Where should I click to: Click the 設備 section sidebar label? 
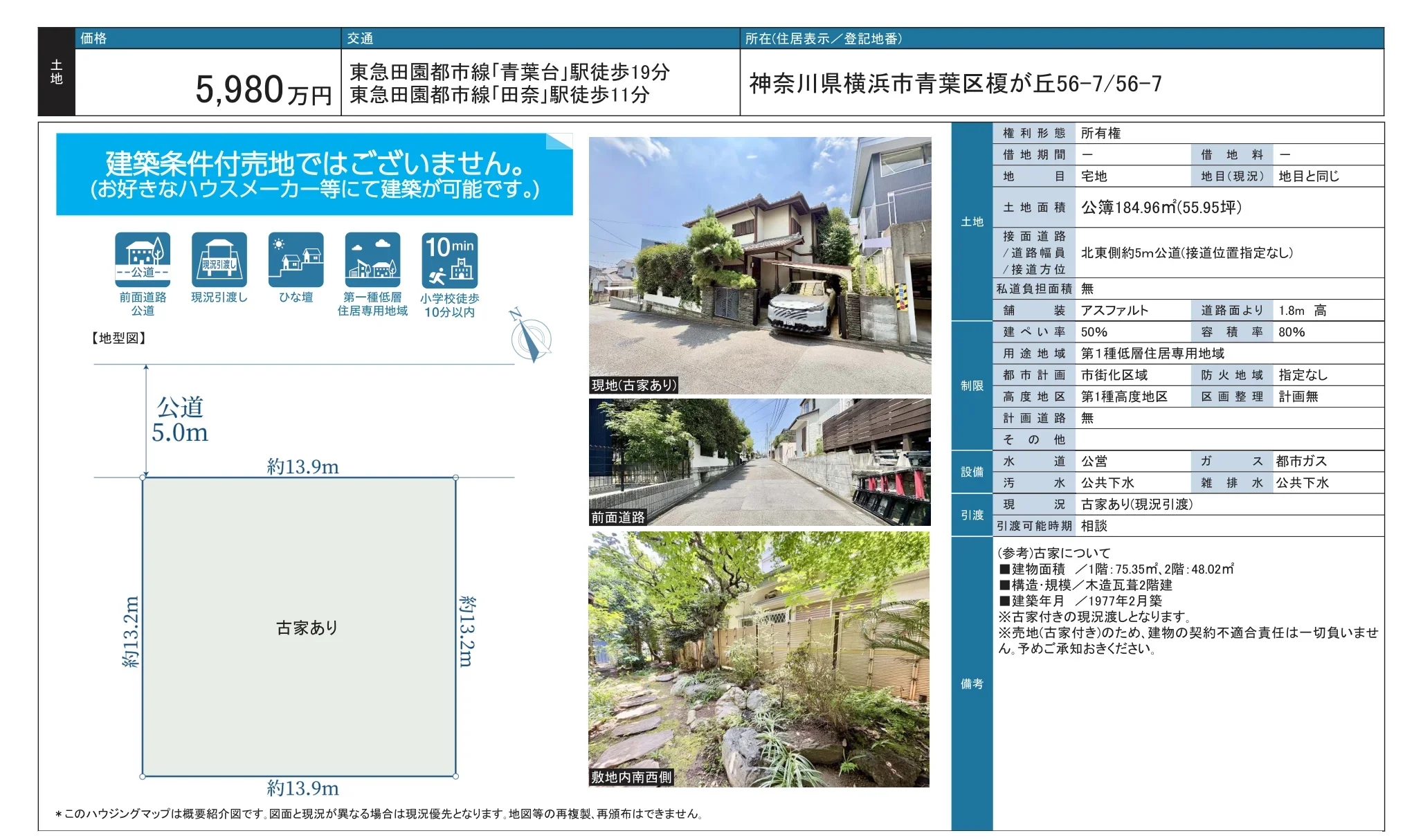(x=972, y=472)
